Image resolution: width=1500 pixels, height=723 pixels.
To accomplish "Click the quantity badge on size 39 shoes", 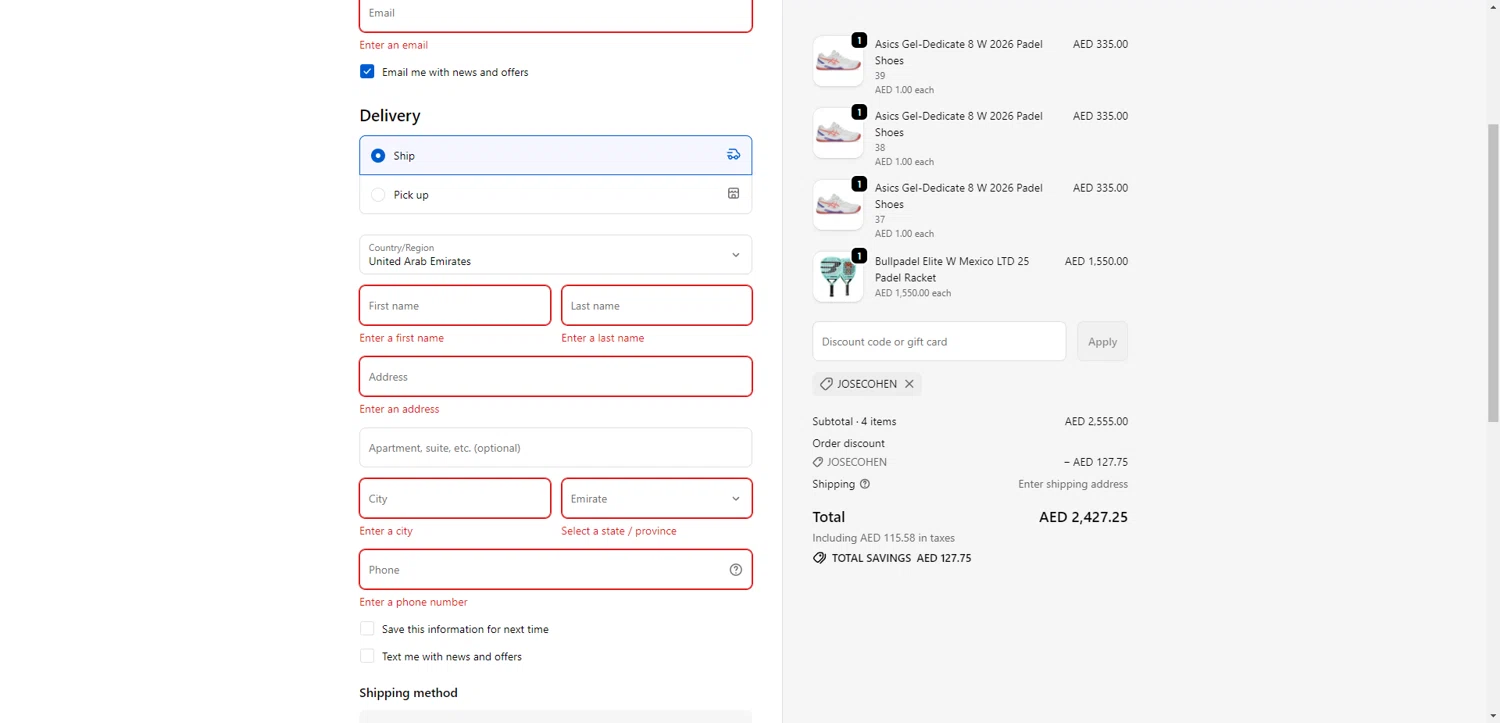I will (x=859, y=40).
